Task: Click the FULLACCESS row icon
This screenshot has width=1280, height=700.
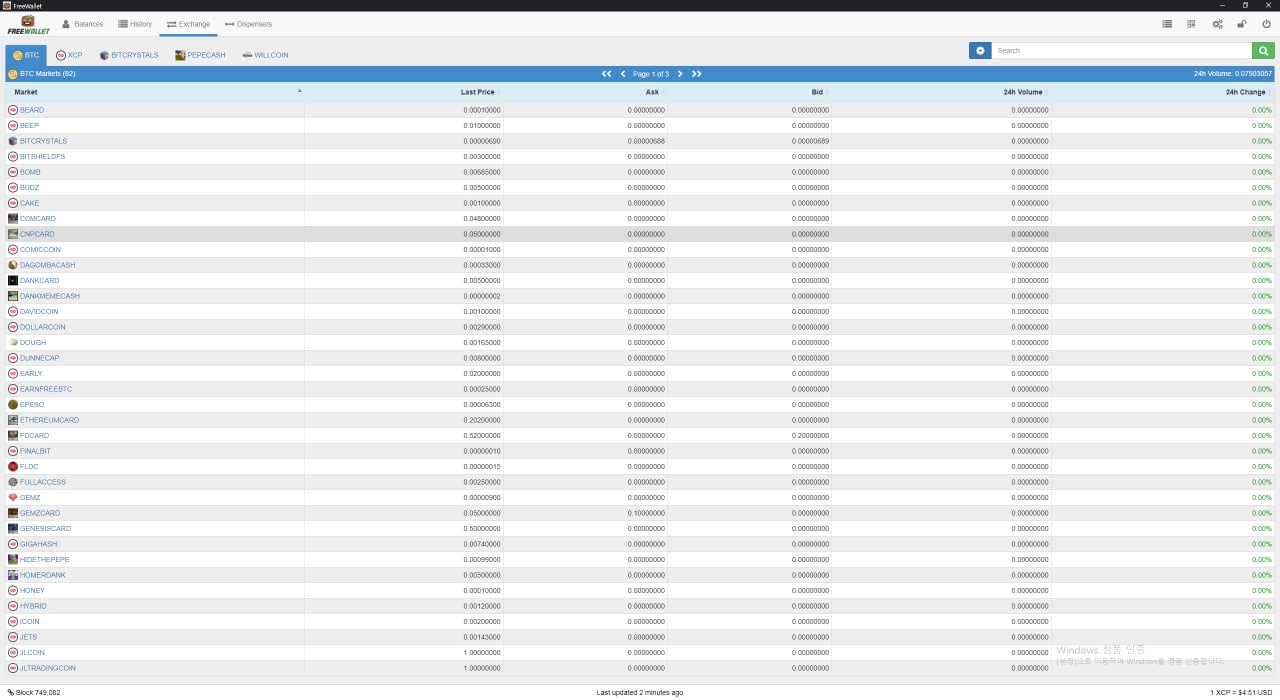Action: [x=13, y=482]
